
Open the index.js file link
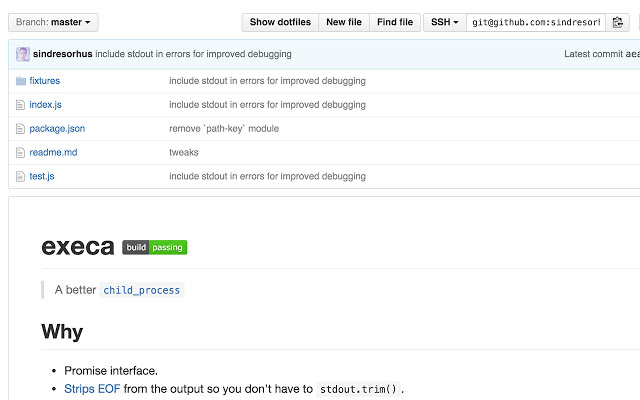(x=46, y=105)
